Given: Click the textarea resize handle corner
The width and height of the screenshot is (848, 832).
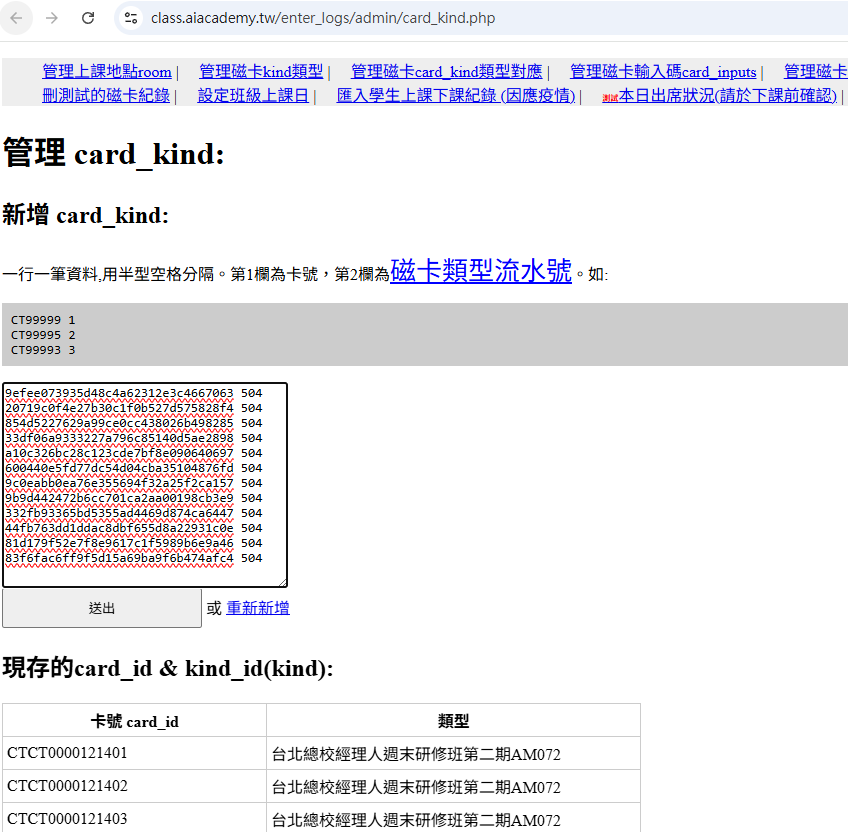Looking at the screenshot, I should point(282,582).
